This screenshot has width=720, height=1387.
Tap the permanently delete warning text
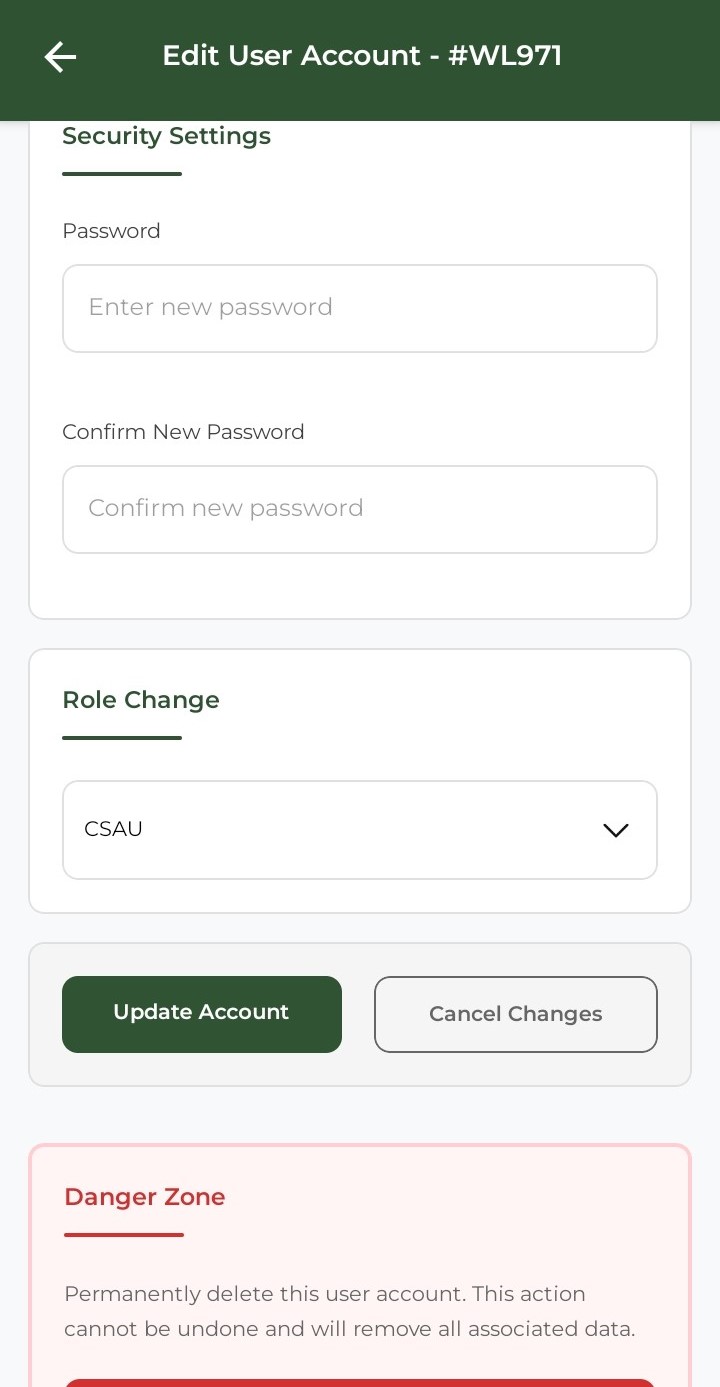[350, 1312]
